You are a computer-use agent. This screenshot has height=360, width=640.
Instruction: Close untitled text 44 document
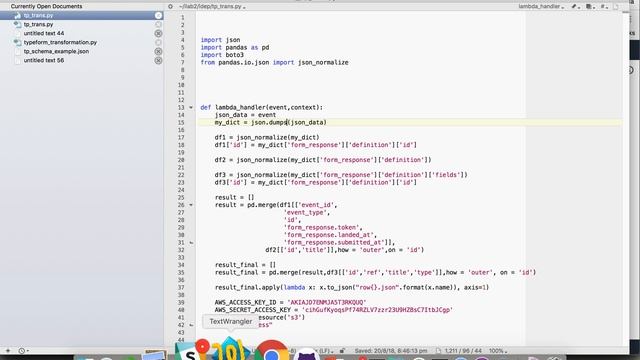[158, 33]
